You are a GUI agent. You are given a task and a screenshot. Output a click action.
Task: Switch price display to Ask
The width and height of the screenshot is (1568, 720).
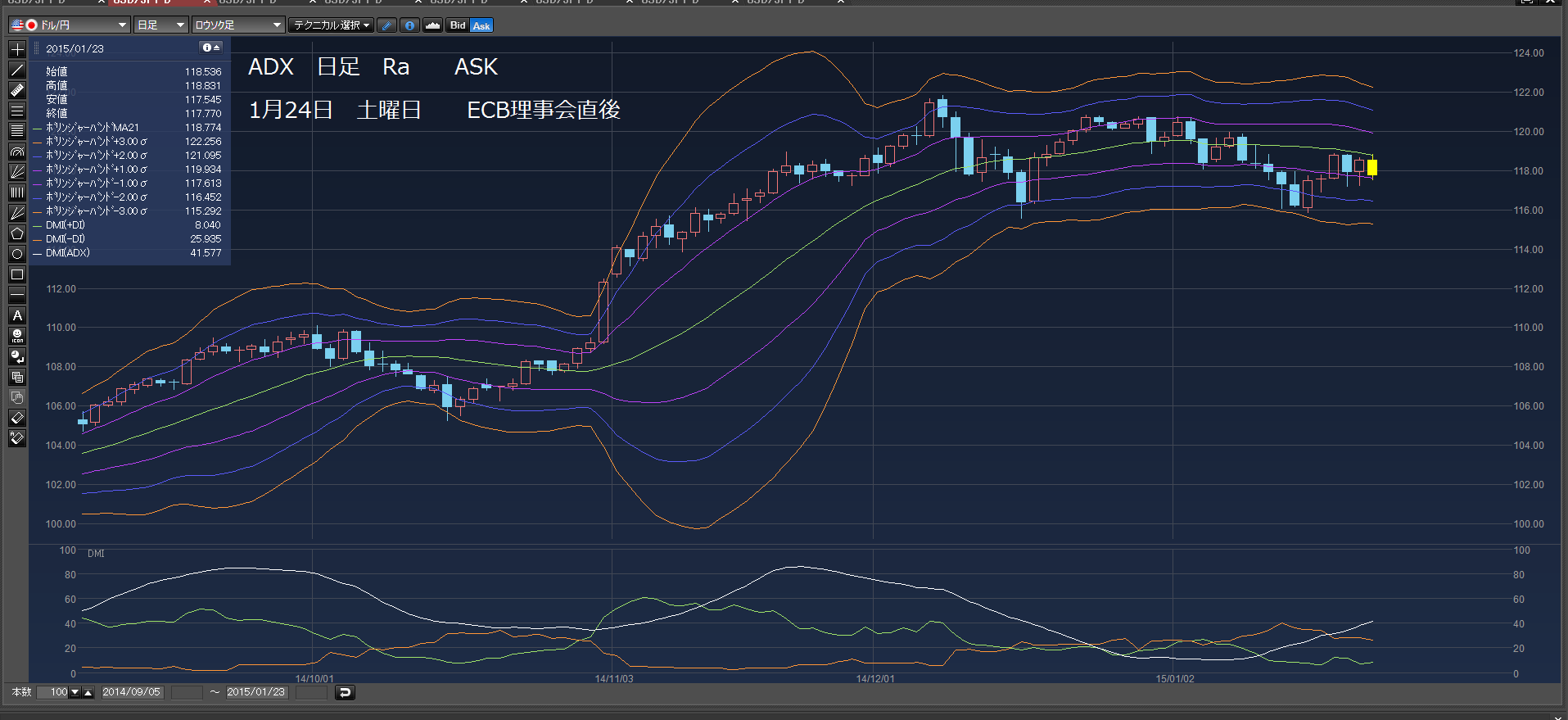tap(481, 25)
